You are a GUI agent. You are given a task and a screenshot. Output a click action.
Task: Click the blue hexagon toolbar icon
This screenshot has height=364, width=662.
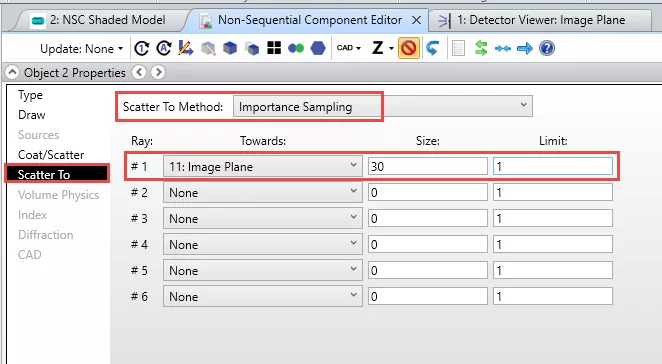(318, 49)
